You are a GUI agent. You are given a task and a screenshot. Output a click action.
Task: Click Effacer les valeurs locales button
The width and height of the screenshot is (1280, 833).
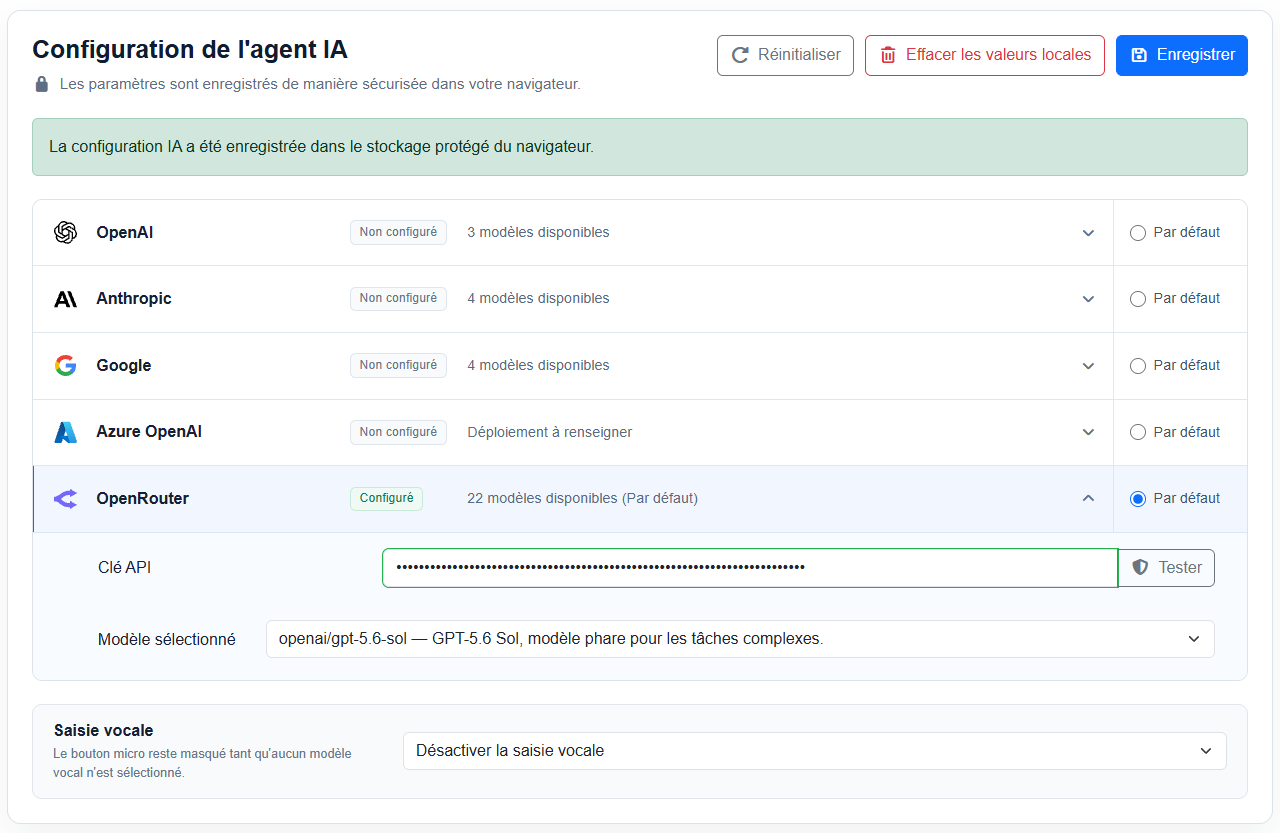[985, 55]
